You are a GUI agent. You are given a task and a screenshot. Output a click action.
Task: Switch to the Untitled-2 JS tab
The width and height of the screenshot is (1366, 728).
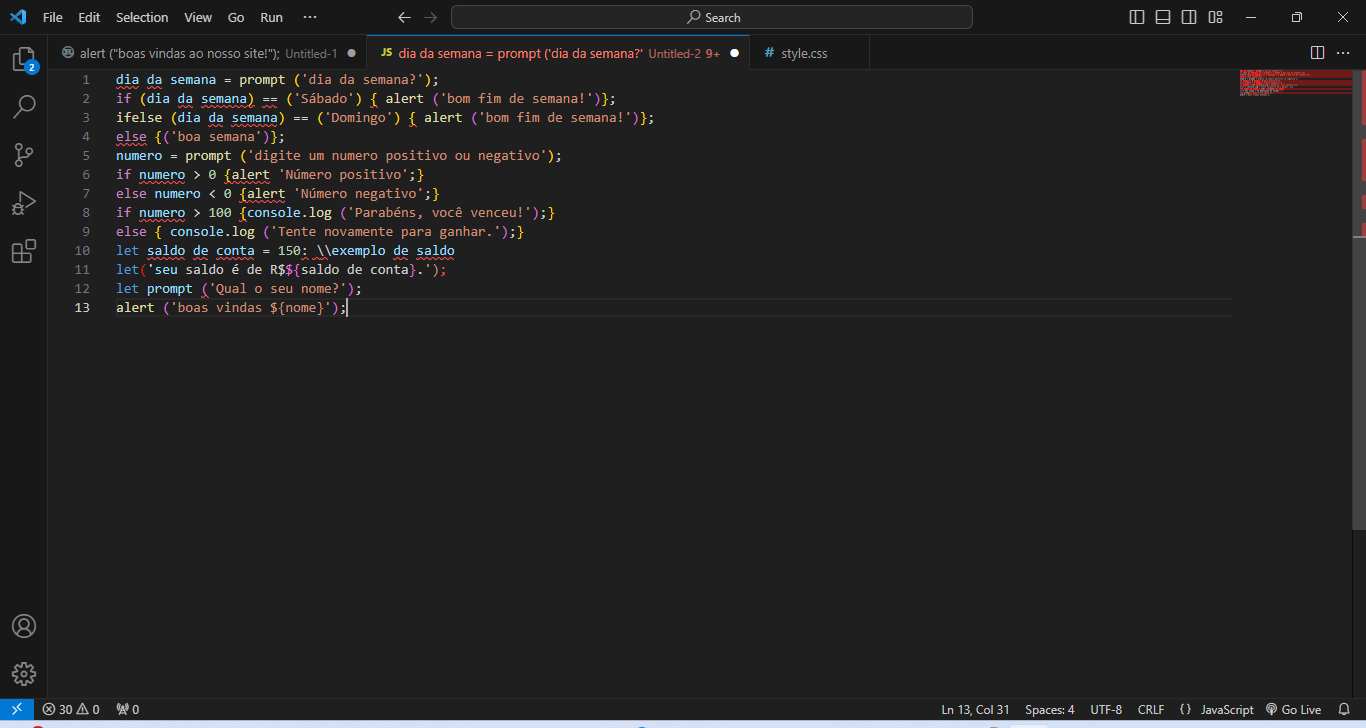click(x=558, y=53)
